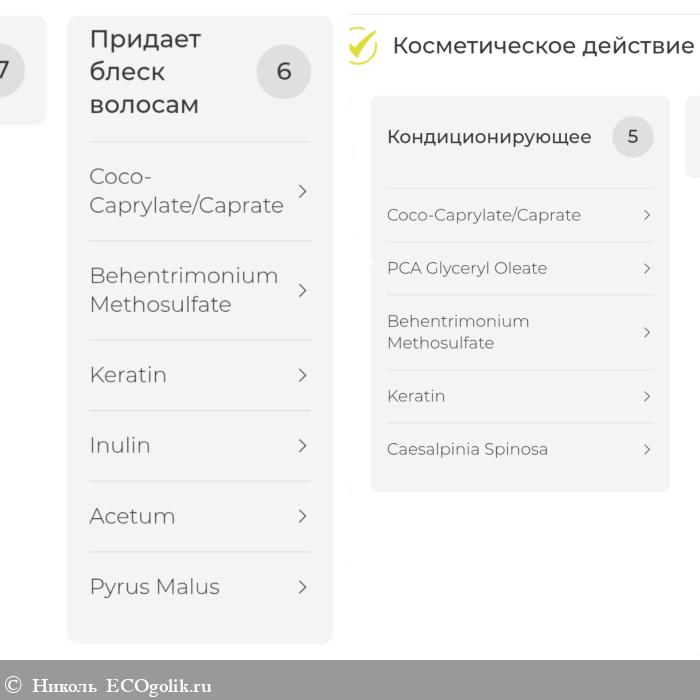
Task: Click the Косметическое действие section title
Action: pyautogui.click(x=542, y=46)
